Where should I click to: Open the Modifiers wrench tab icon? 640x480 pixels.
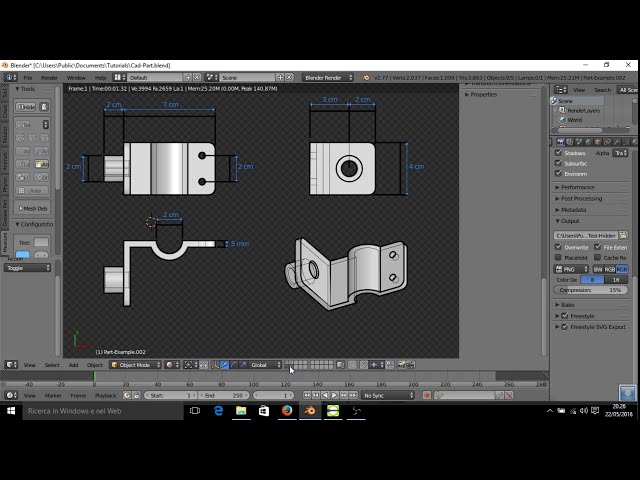[617, 142]
